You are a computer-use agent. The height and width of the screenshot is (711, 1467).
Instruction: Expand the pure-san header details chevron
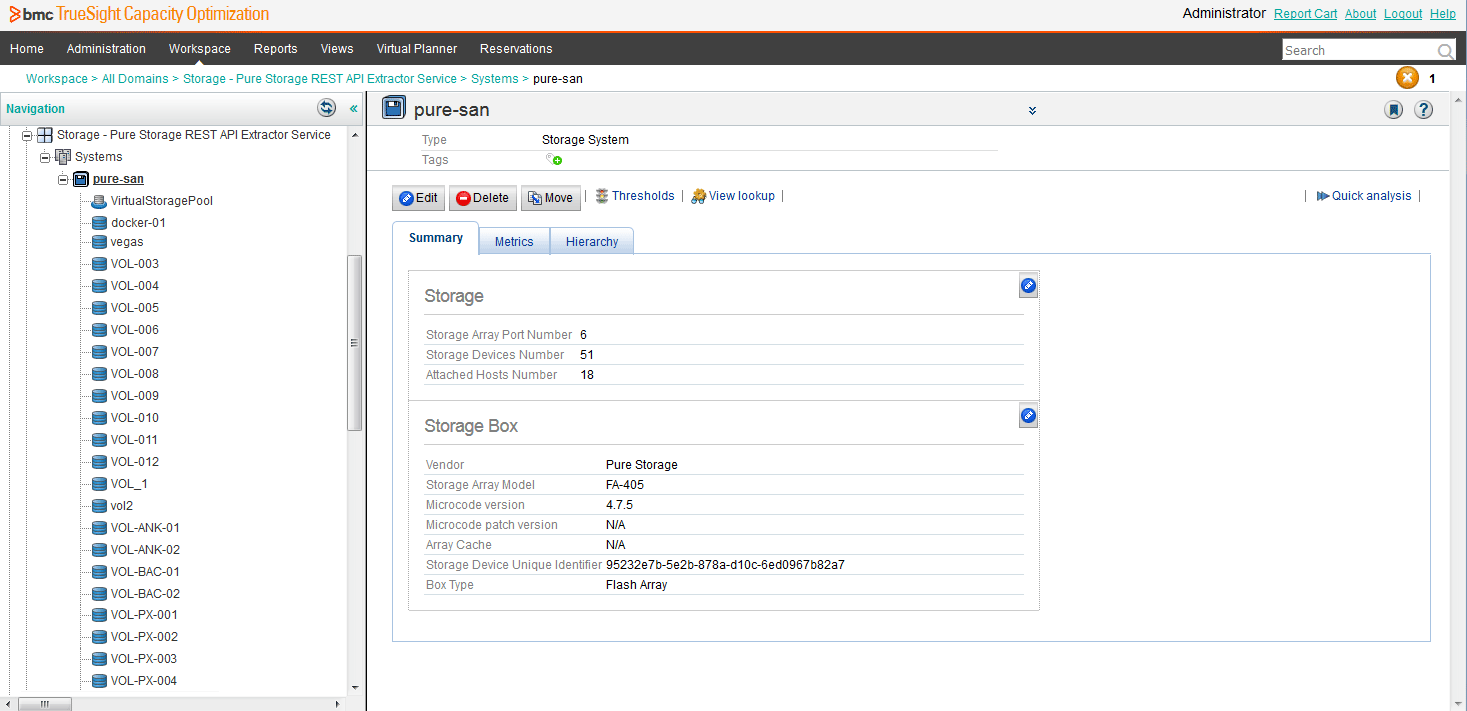[x=1032, y=110]
